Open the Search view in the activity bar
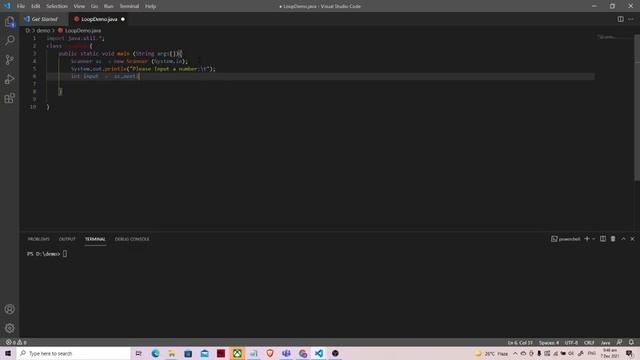The width and height of the screenshot is (640, 360). [9, 40]
